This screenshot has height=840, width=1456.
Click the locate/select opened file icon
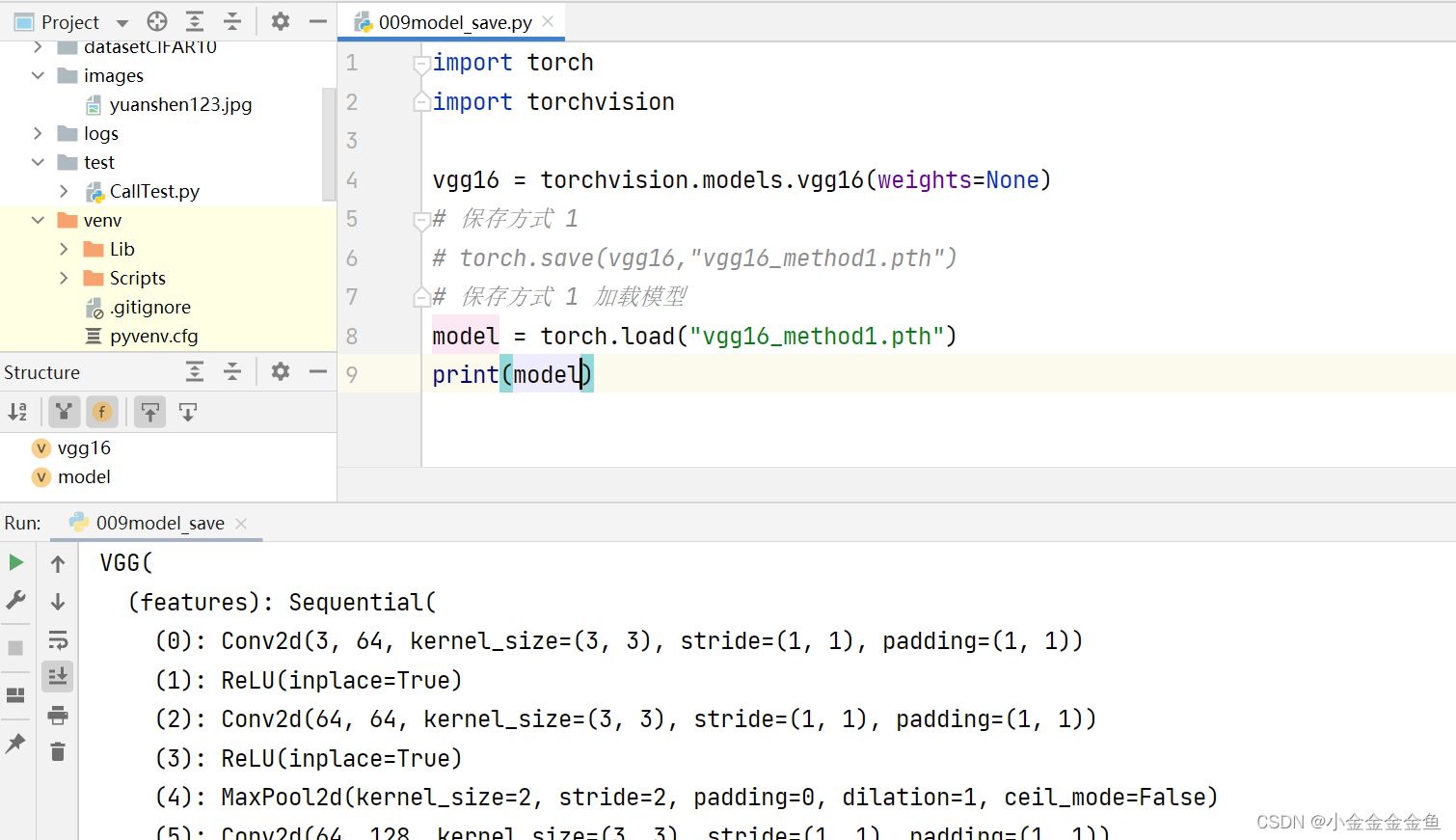tap(157, 21)
